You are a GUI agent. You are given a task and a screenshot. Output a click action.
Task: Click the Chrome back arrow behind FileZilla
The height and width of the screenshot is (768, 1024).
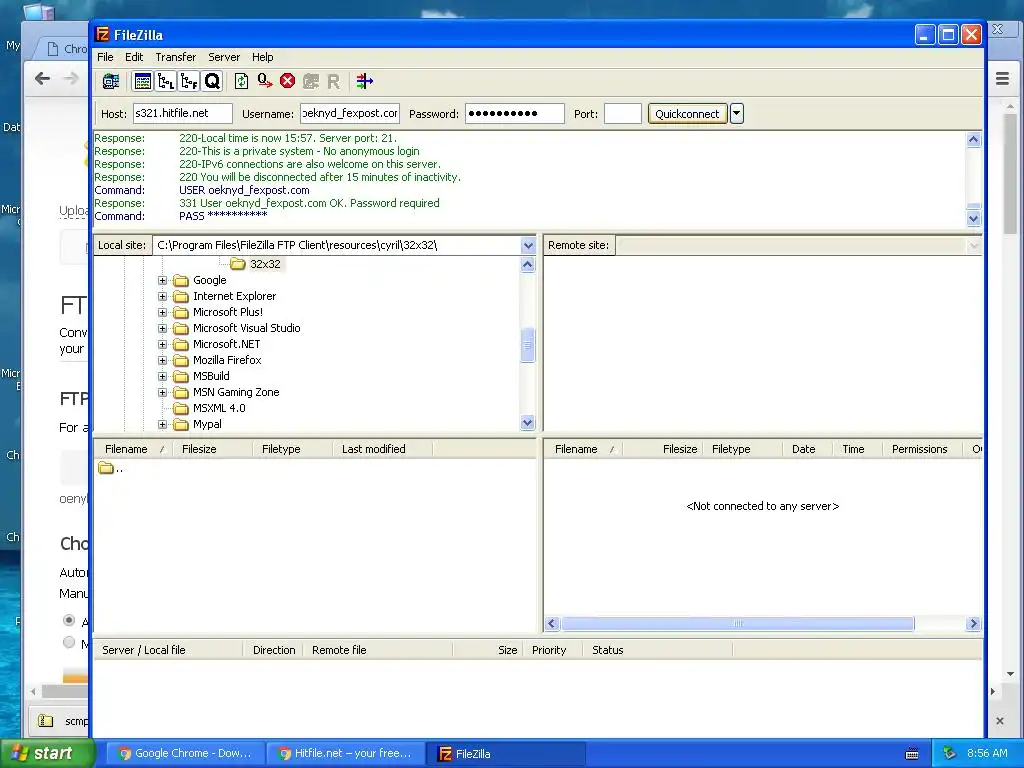click(42, 79)
